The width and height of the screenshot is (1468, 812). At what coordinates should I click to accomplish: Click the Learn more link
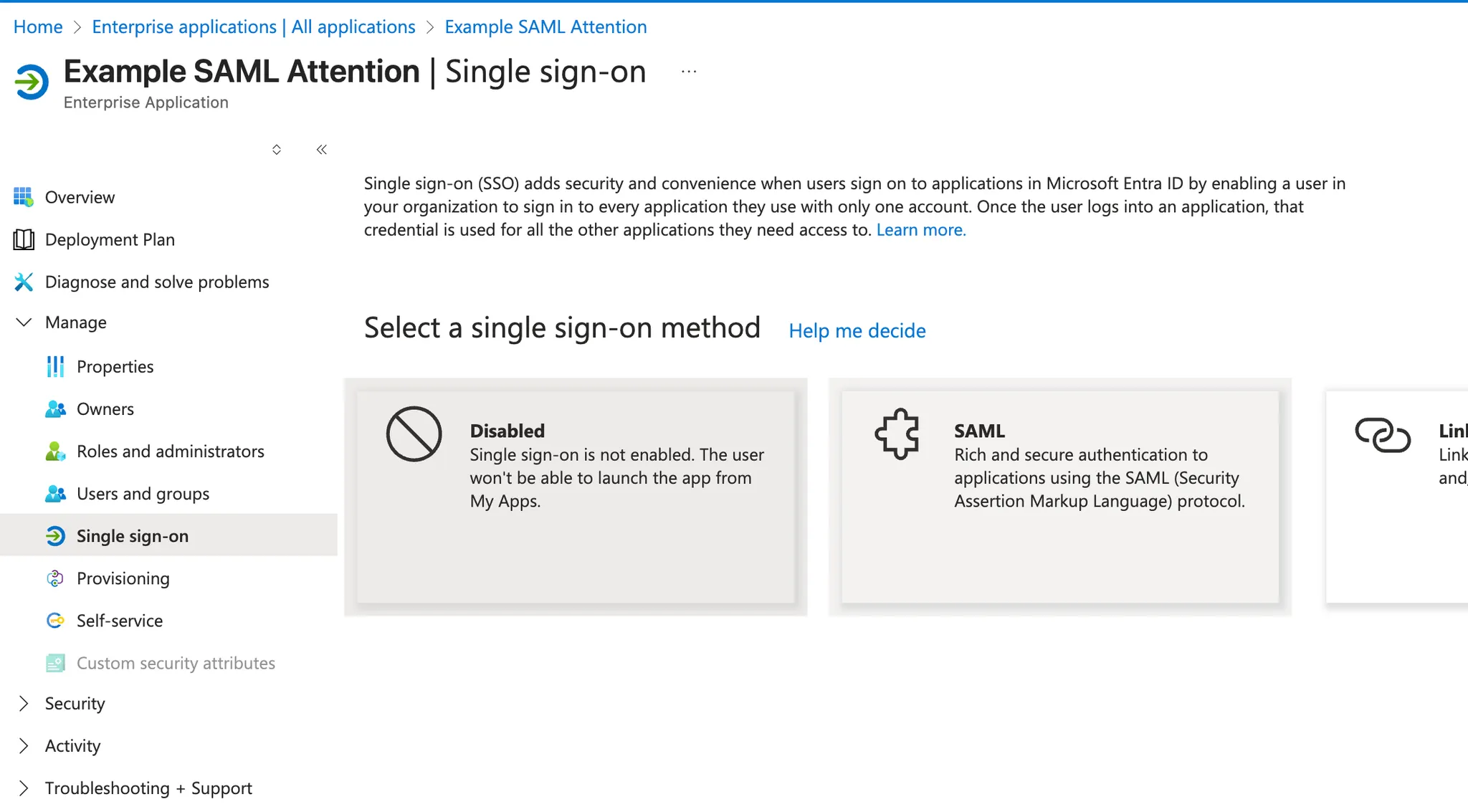click(x=920, y=229)
